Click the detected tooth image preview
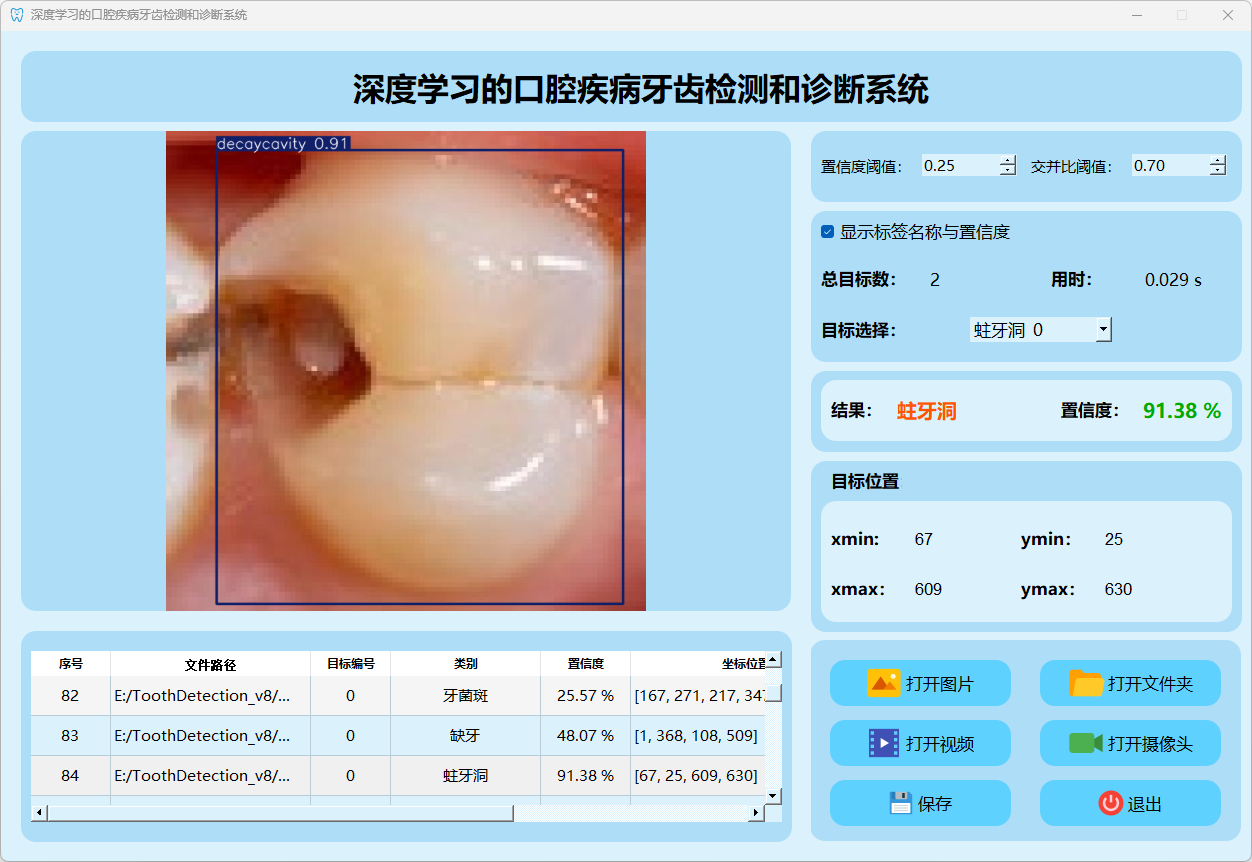Screen dimensions: 1252x862 tap(406, 371)
